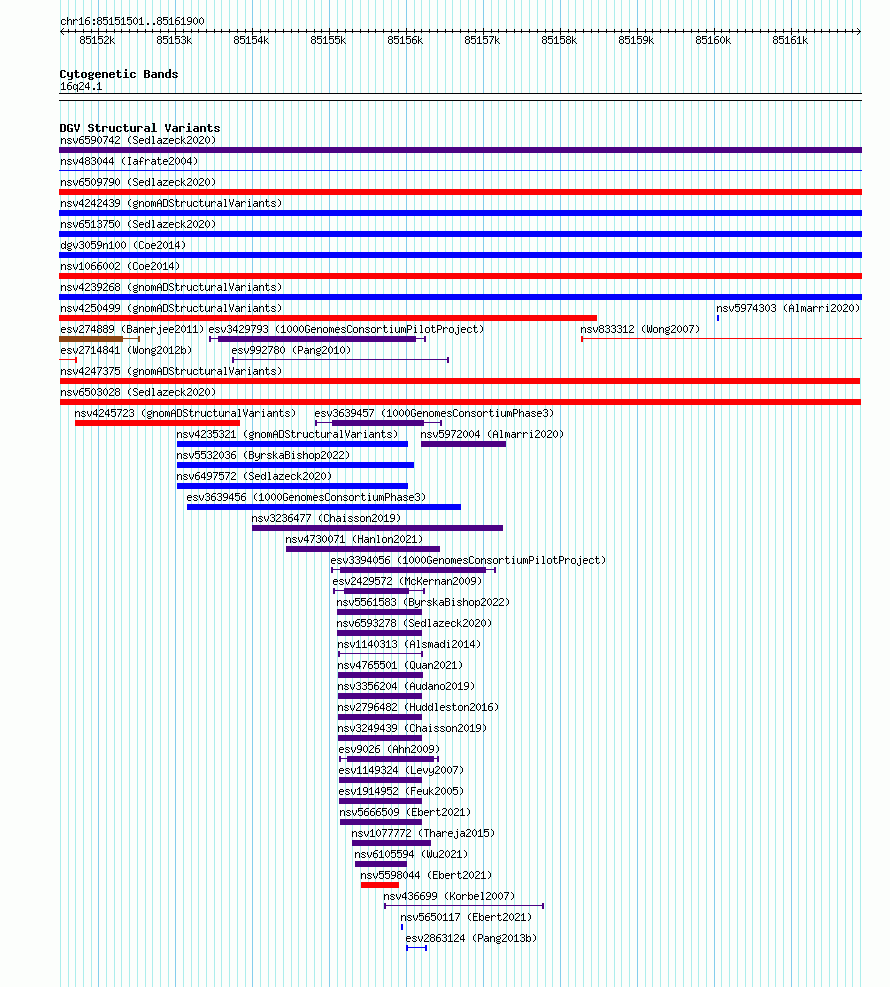
Task: Open esv2714841 (Wong2012b) label
Action: pyautogui.click(x=126, y=350)
